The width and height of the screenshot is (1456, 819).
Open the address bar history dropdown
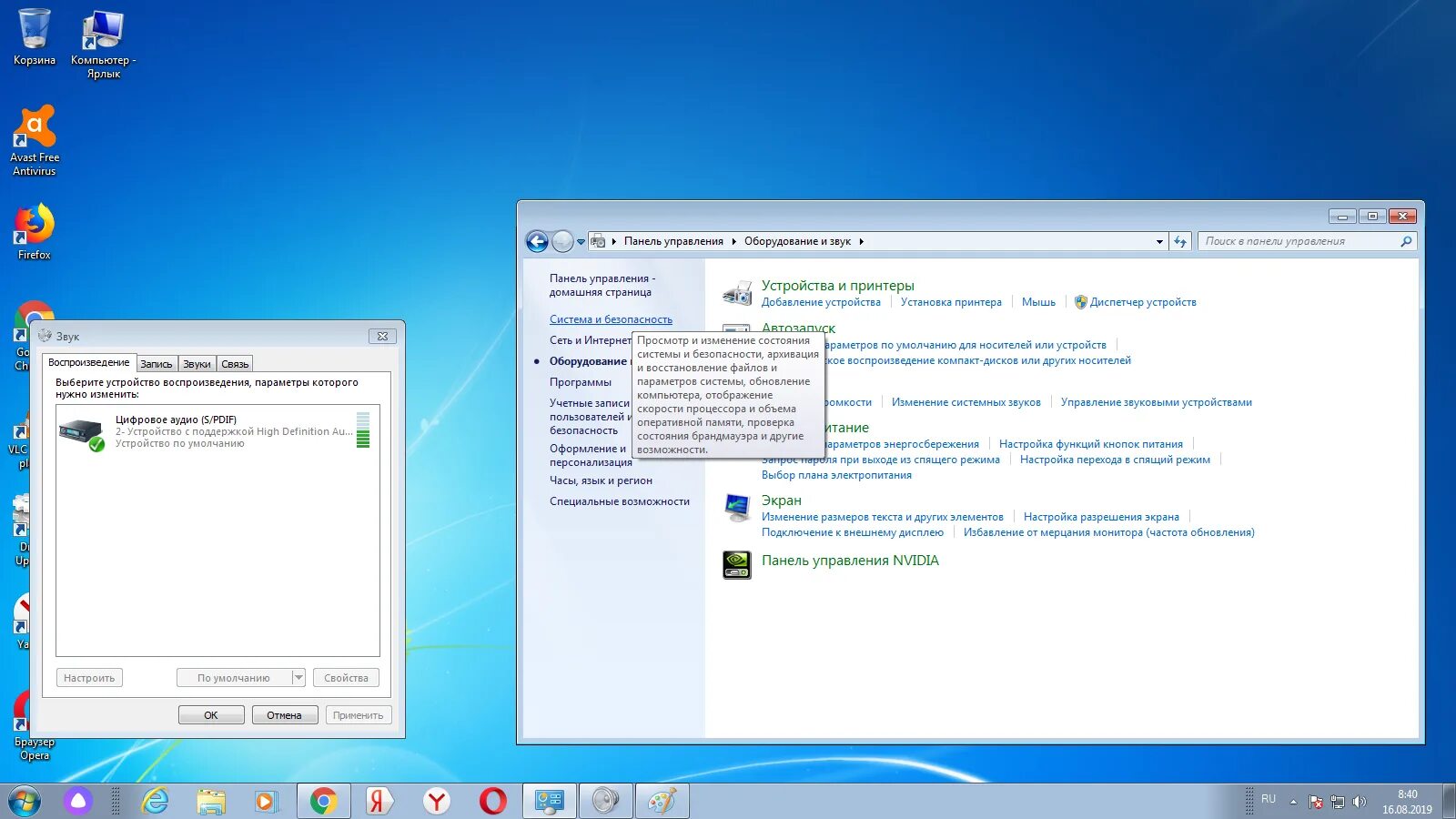click(1159, 242)
